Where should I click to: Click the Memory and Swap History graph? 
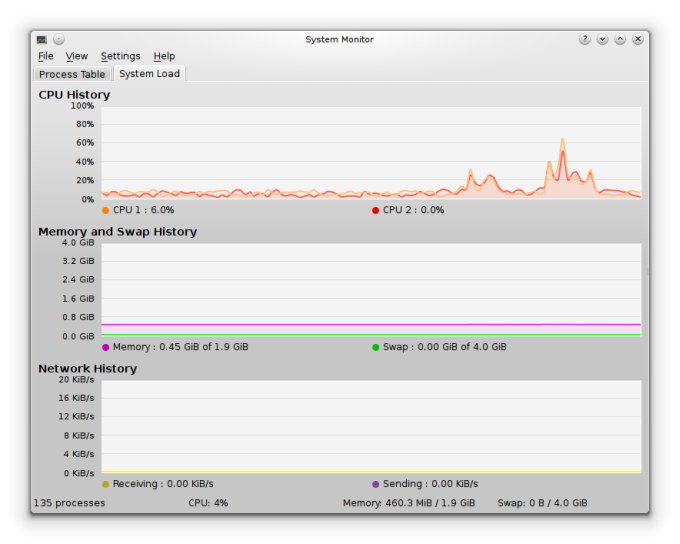[x=371, y=290]
